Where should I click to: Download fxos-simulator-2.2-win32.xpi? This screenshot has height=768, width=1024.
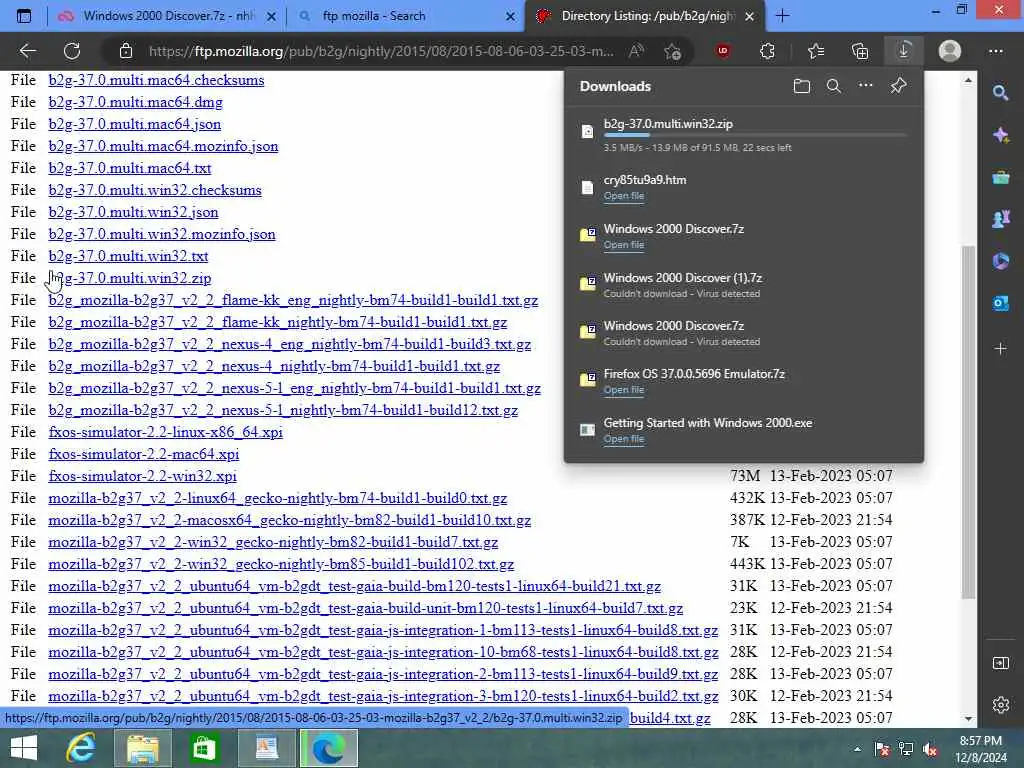(x=142, y=476)
